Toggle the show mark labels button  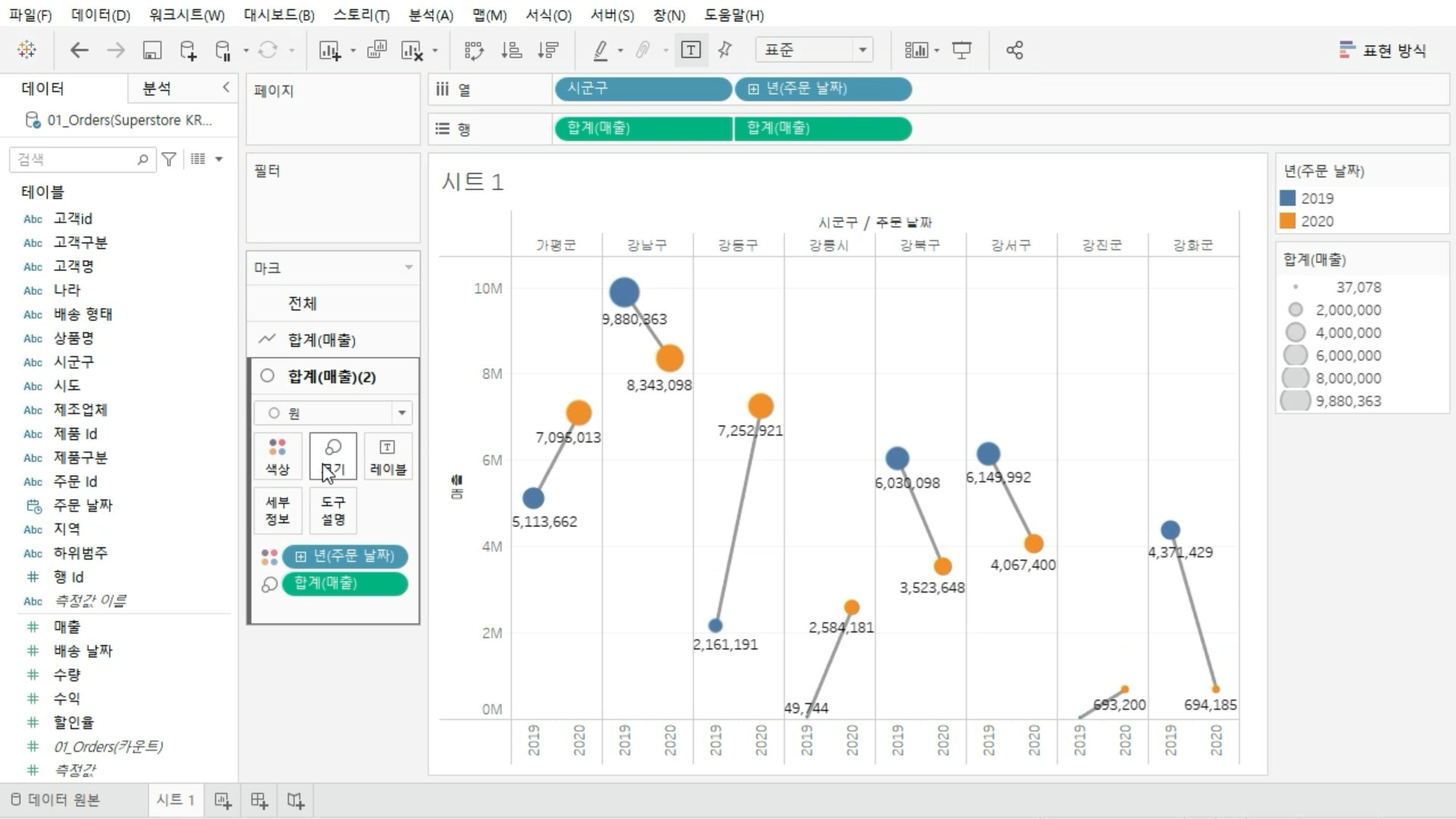click(691, 51)
